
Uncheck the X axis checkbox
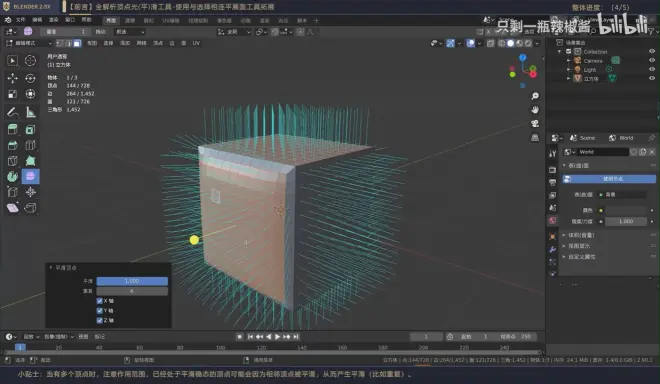[x=100, y=301]
